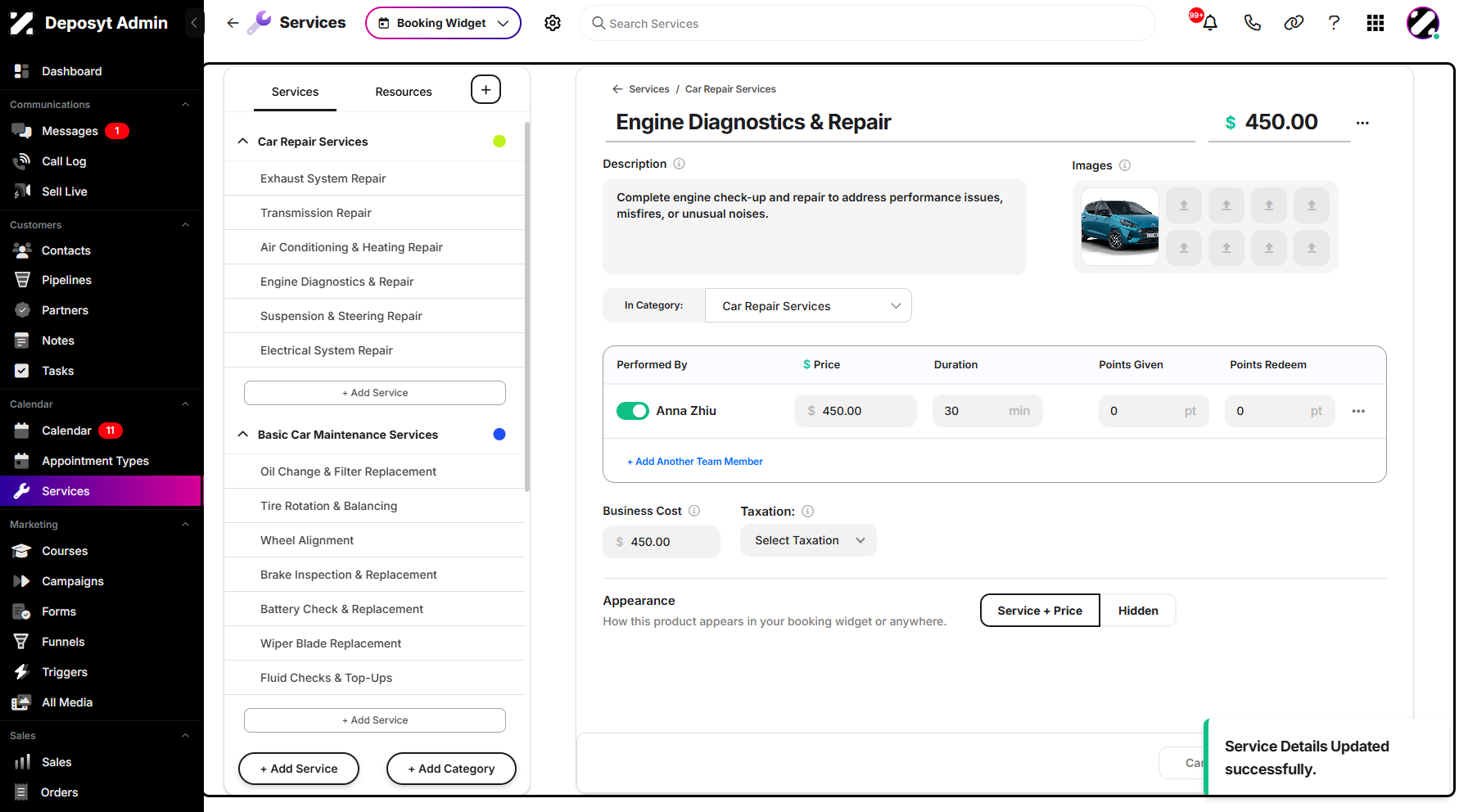
Task: Open the Select Taxation dropdown
Action: [x=808, y=540]
